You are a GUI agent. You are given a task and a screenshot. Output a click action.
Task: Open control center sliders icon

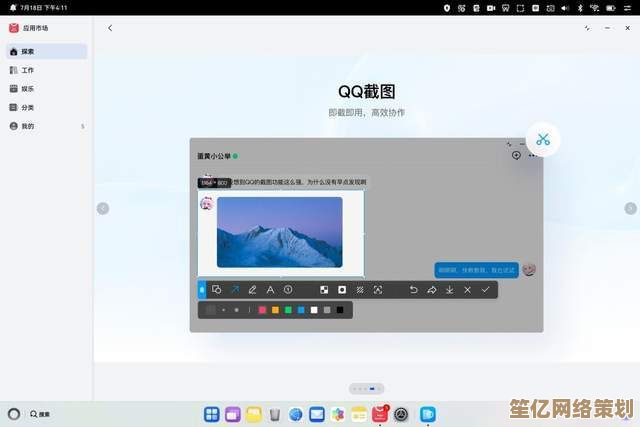(628, 8)
